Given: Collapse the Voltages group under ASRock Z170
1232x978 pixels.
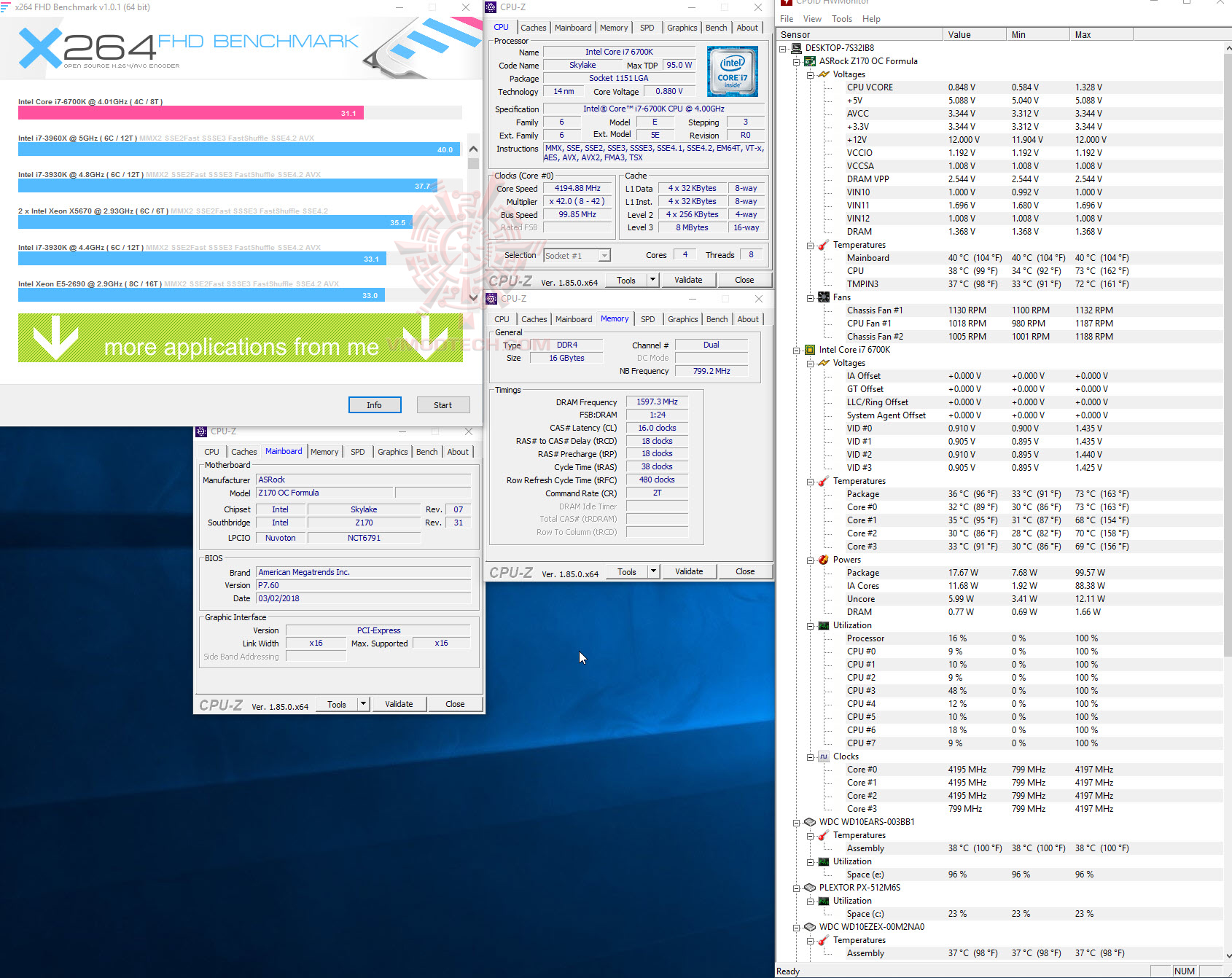Looking at the screenshot, I should tap(811, 74).
